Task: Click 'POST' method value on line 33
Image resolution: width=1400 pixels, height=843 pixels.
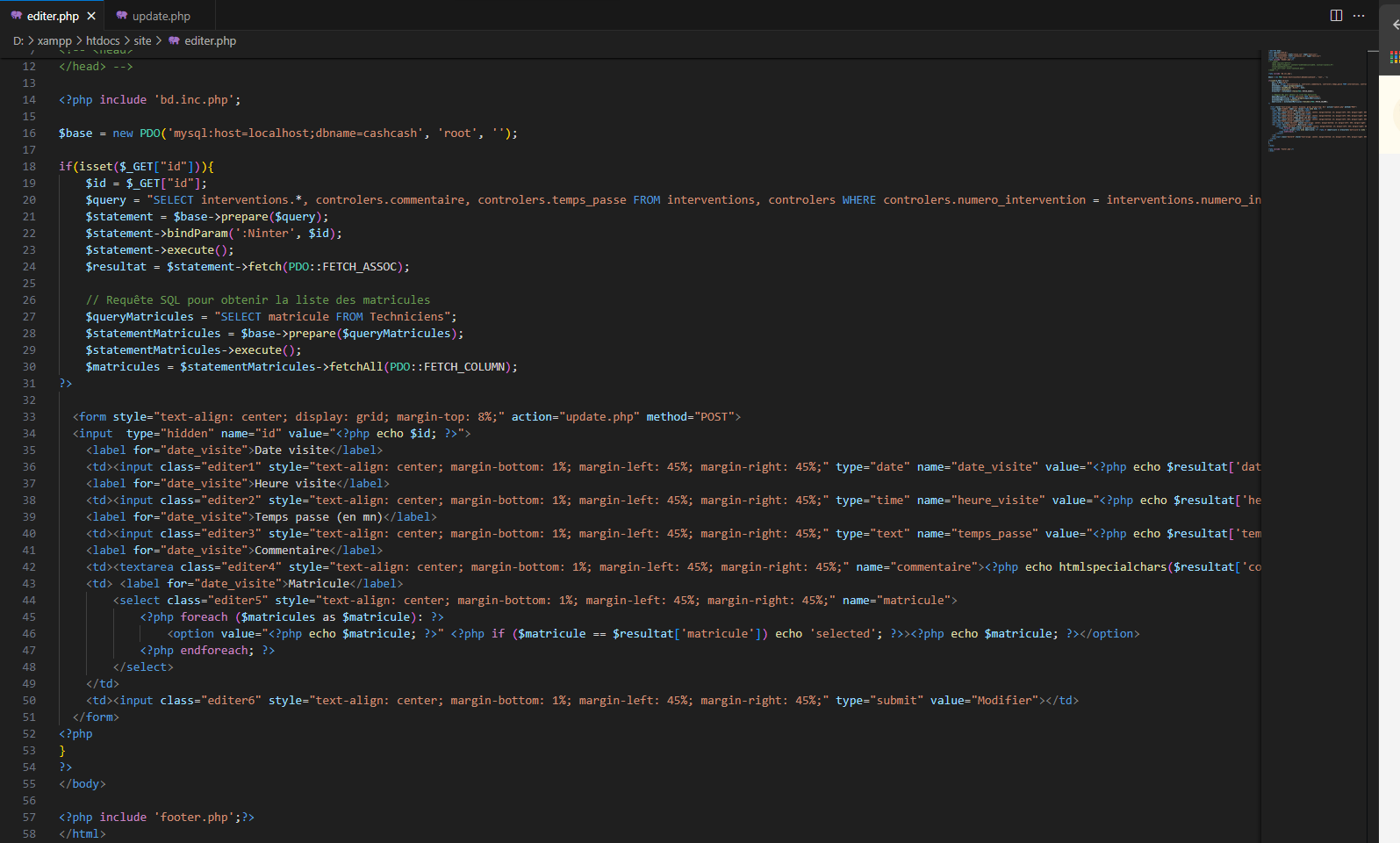Action: coord(714,416)
